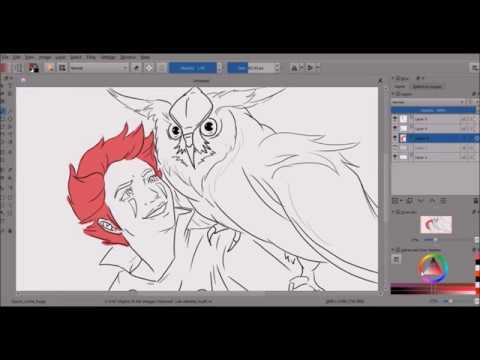The image size is (480, 360).
Task: Delete the selected layer
Action: [x=476, y=201]
